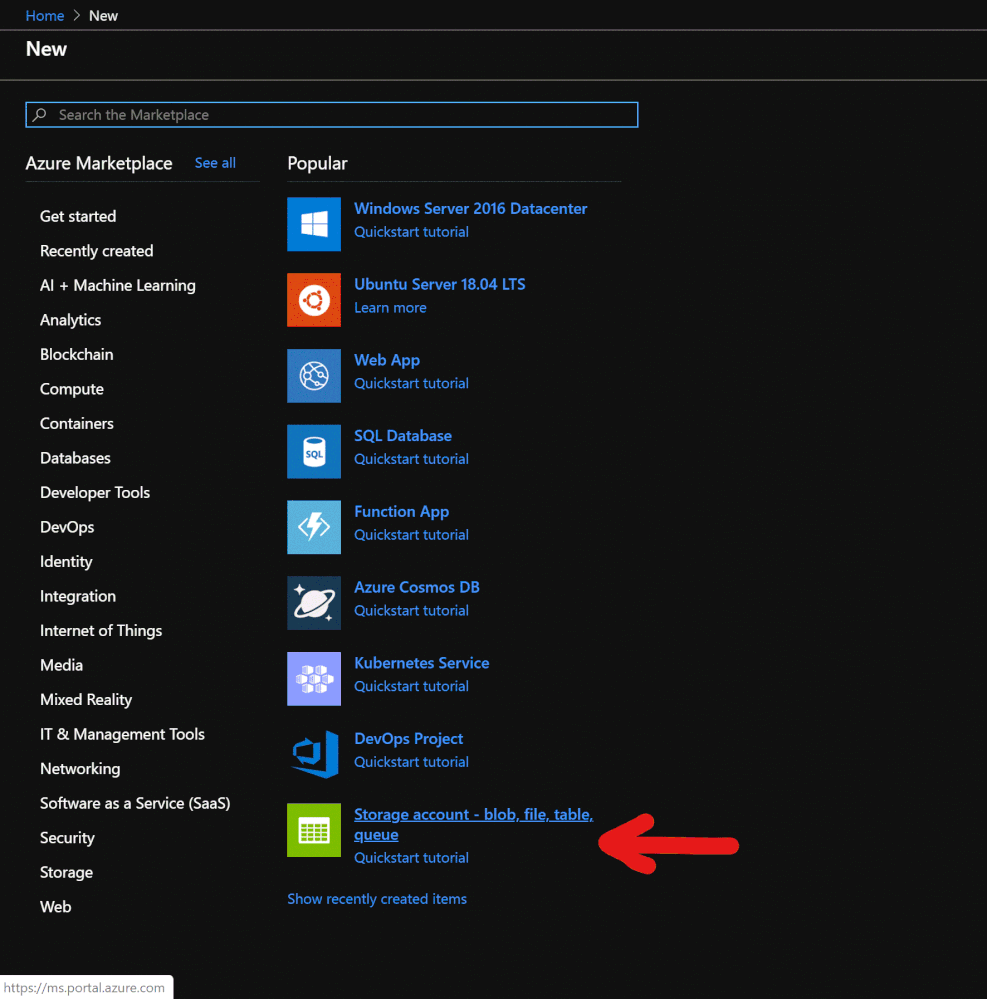Select Analytics category

(70, 320)
